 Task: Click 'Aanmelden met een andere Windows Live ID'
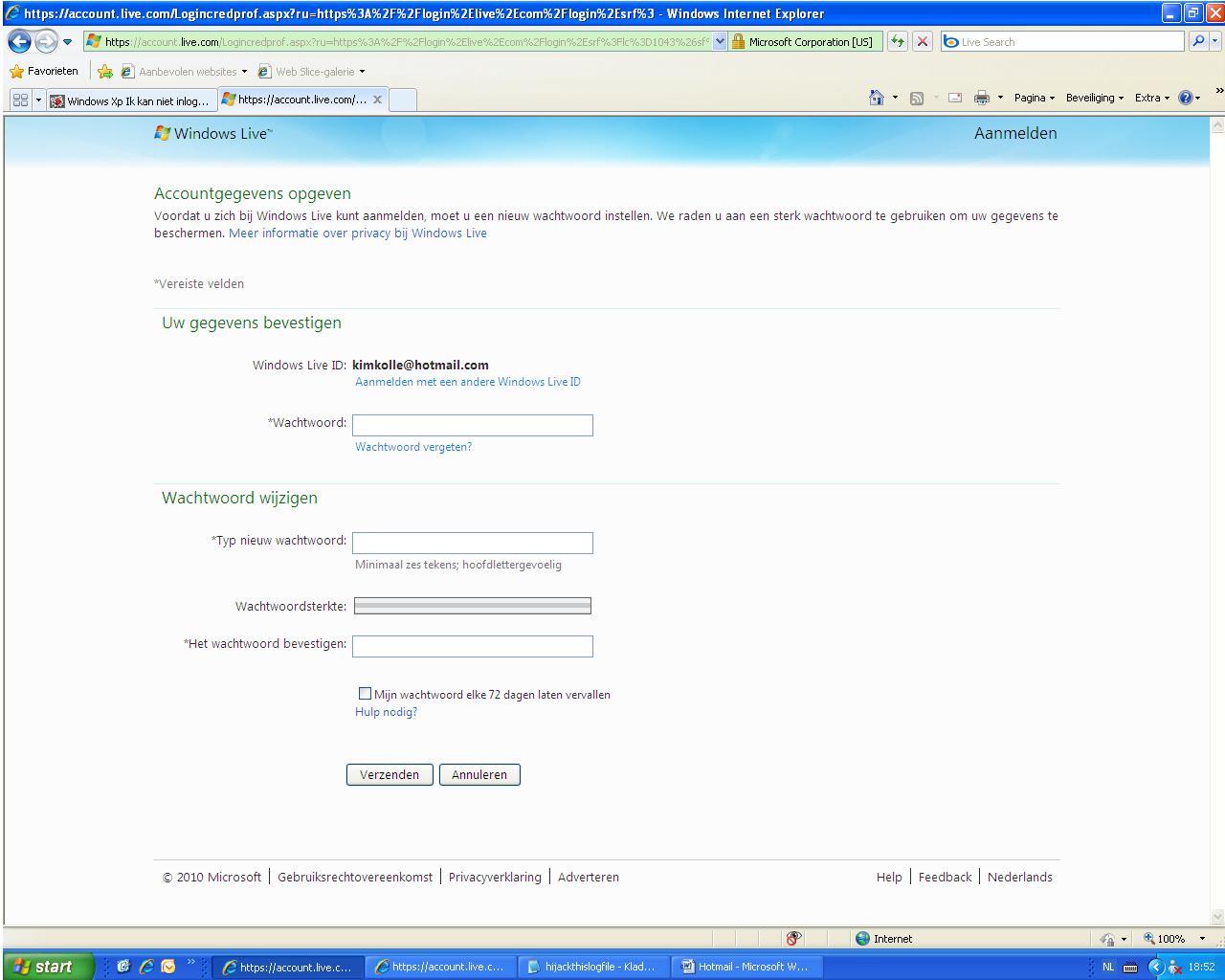coord(468,382)
